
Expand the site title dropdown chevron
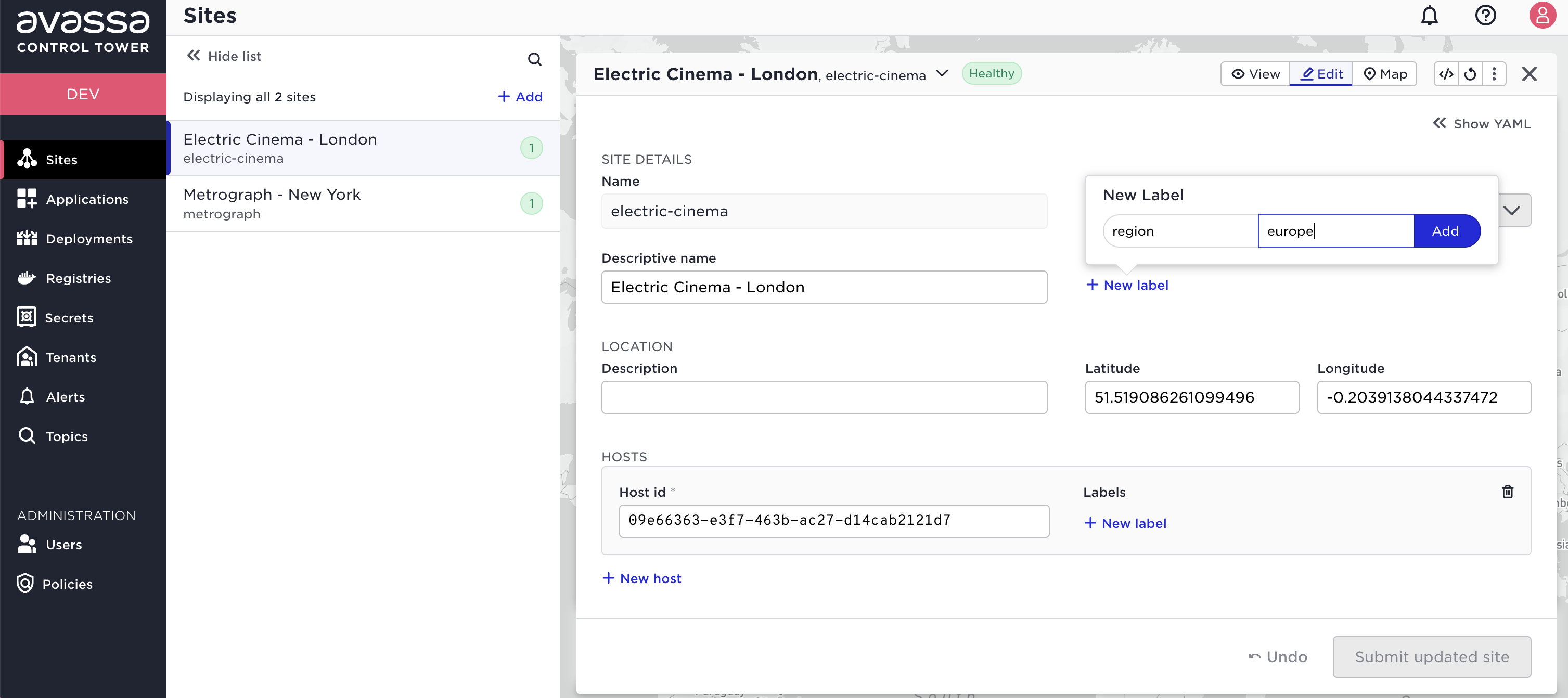click(x=942, y=74)
